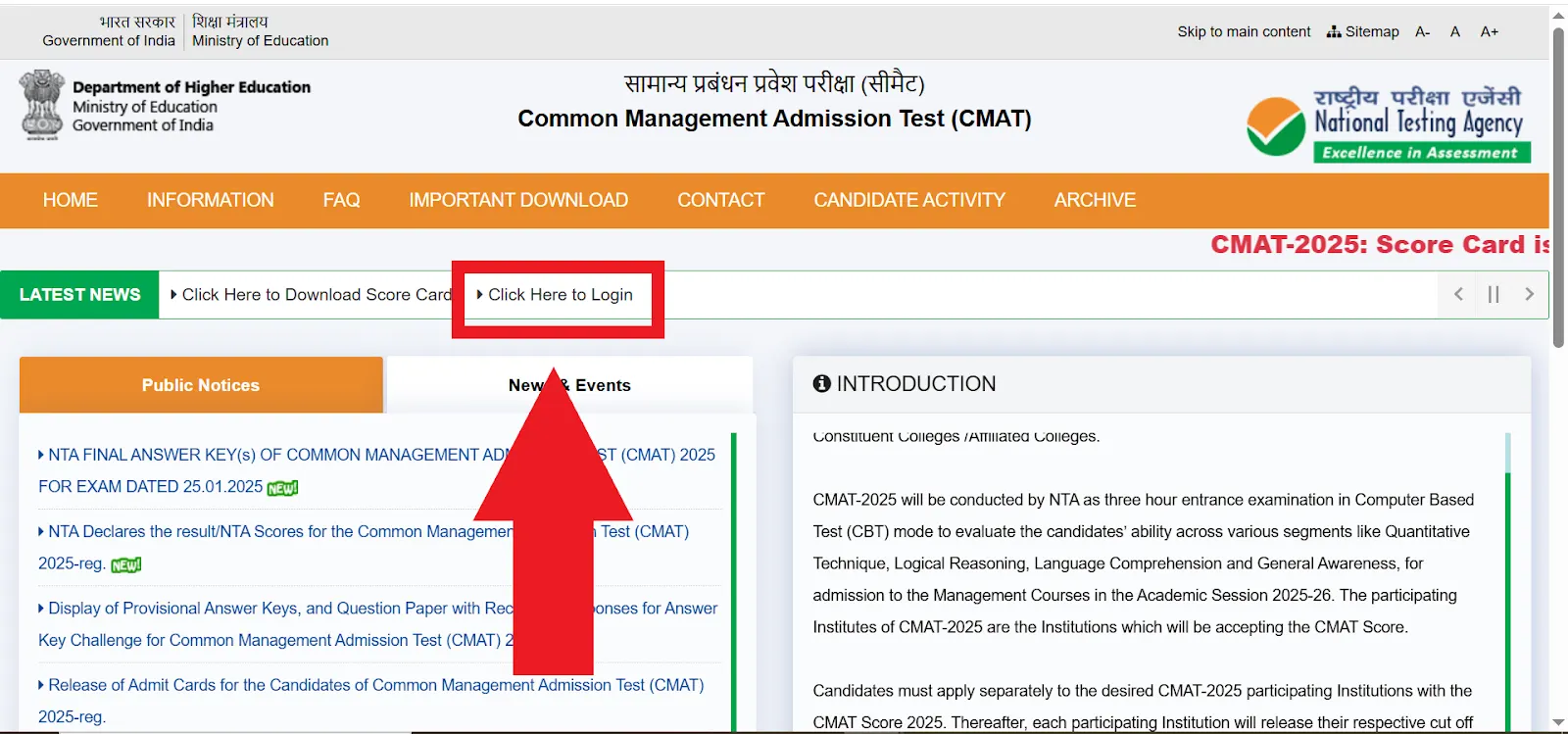Screen dimensions: 1568x734
Task: Click the Government of India emblem logo
Action: (42, 105)
